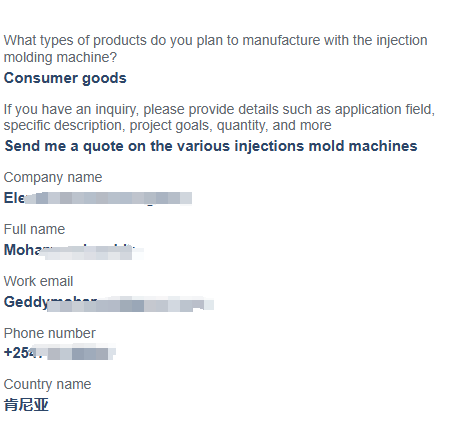Screen dimensions: 449x422
Task: Click the word 'quote' in the bold message
Action: tap(103, 146)
